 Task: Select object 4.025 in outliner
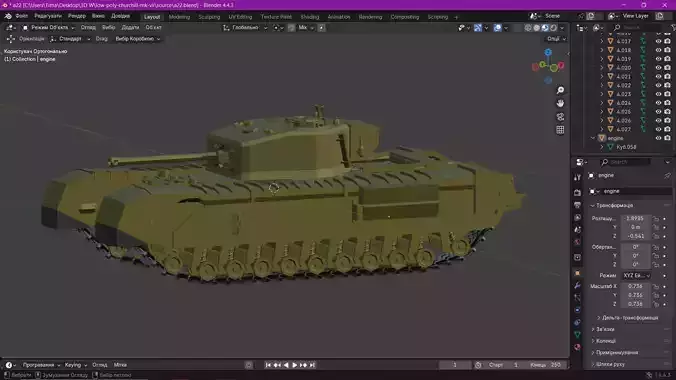(623, 112)
